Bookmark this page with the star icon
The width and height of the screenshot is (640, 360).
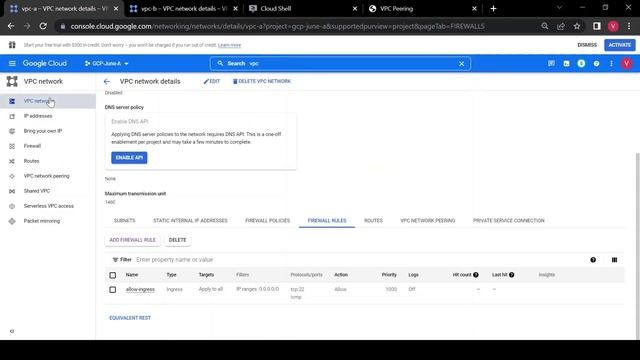pos(576,26)
